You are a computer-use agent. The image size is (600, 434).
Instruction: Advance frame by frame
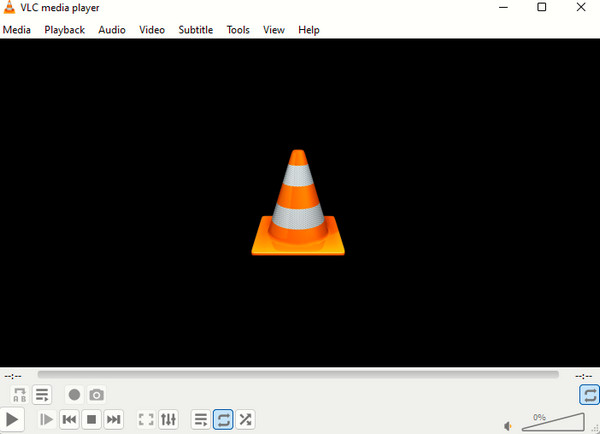[x=47, y=419]
